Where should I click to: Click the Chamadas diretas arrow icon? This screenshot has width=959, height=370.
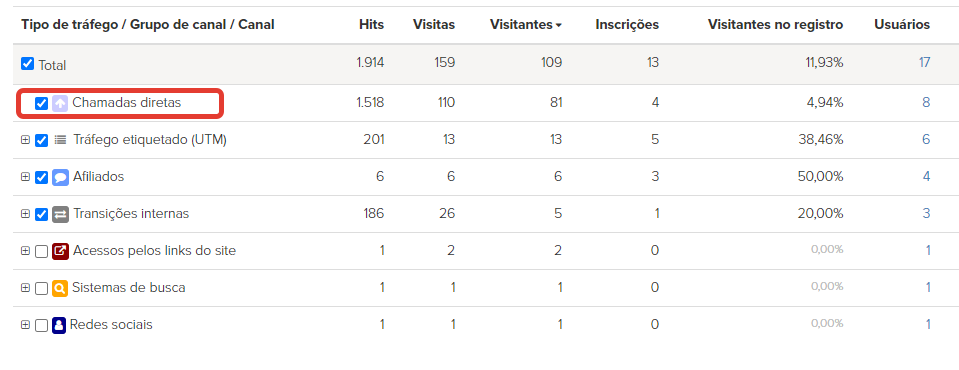[60, 103]
